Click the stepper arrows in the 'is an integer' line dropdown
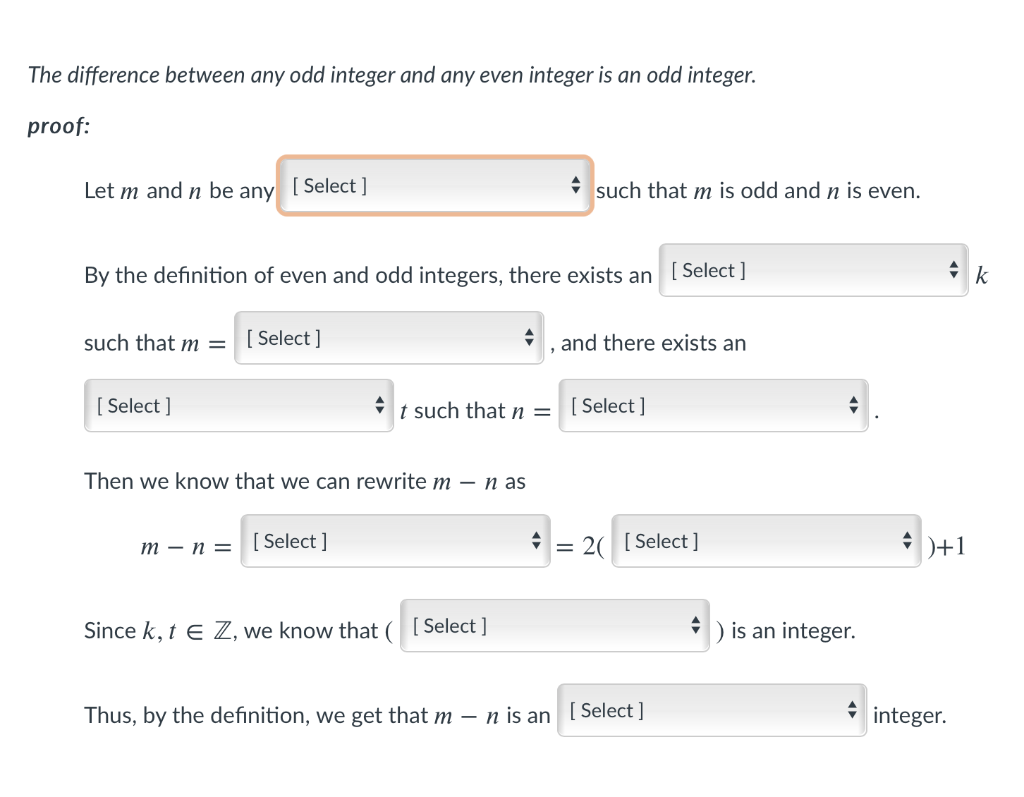The height and width of the screenshot is (797, 1024). click(695, 625)
